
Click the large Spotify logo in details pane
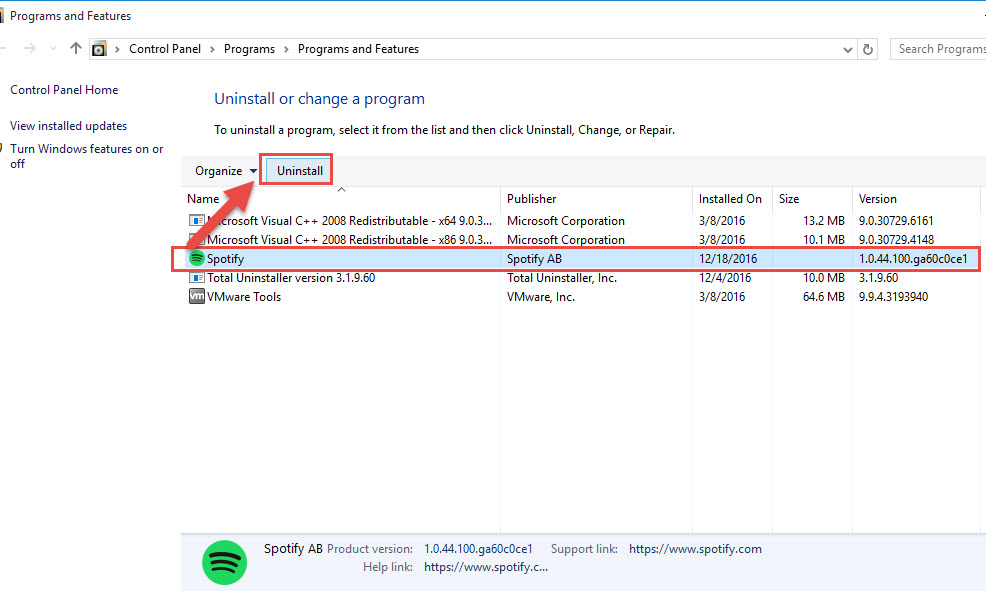point(224,562)
